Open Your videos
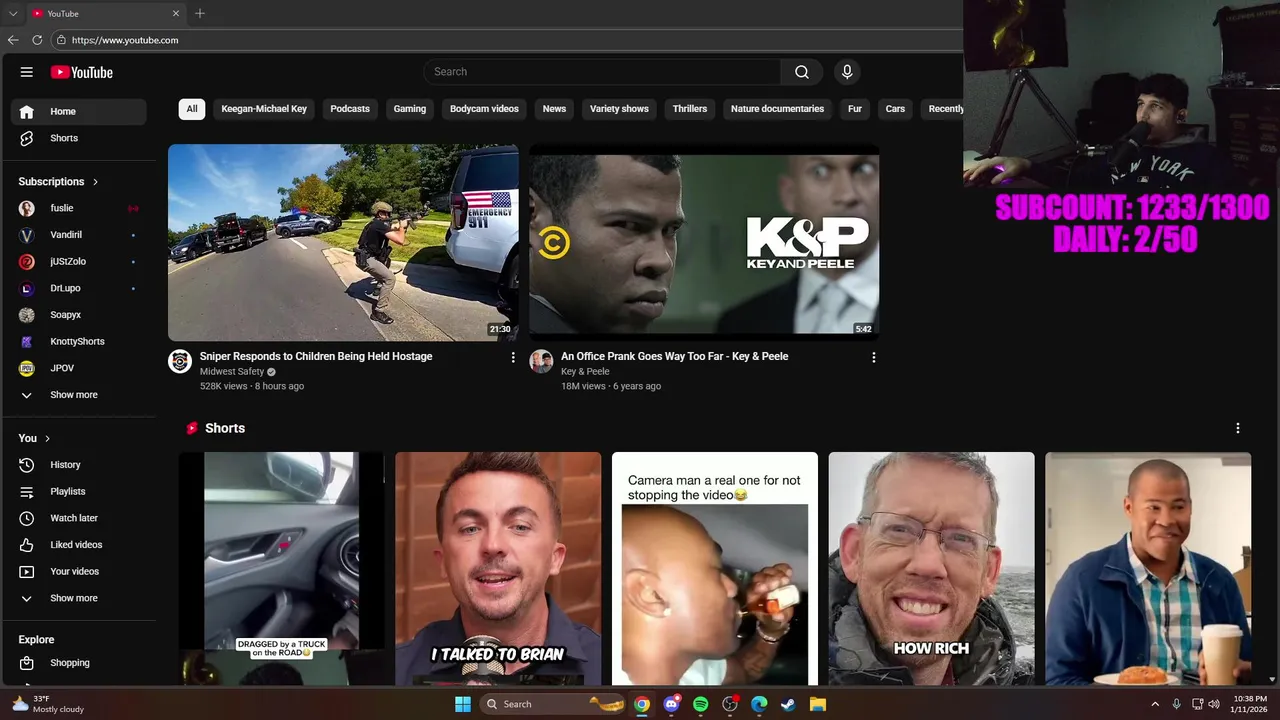The height and width of the screenshot is (720, 1280). (78, 571)
